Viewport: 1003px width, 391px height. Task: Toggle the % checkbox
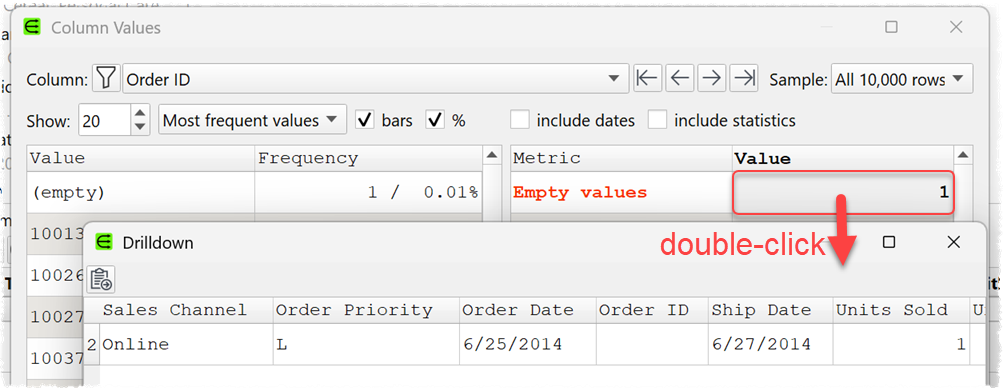click(x=435, y=120)
